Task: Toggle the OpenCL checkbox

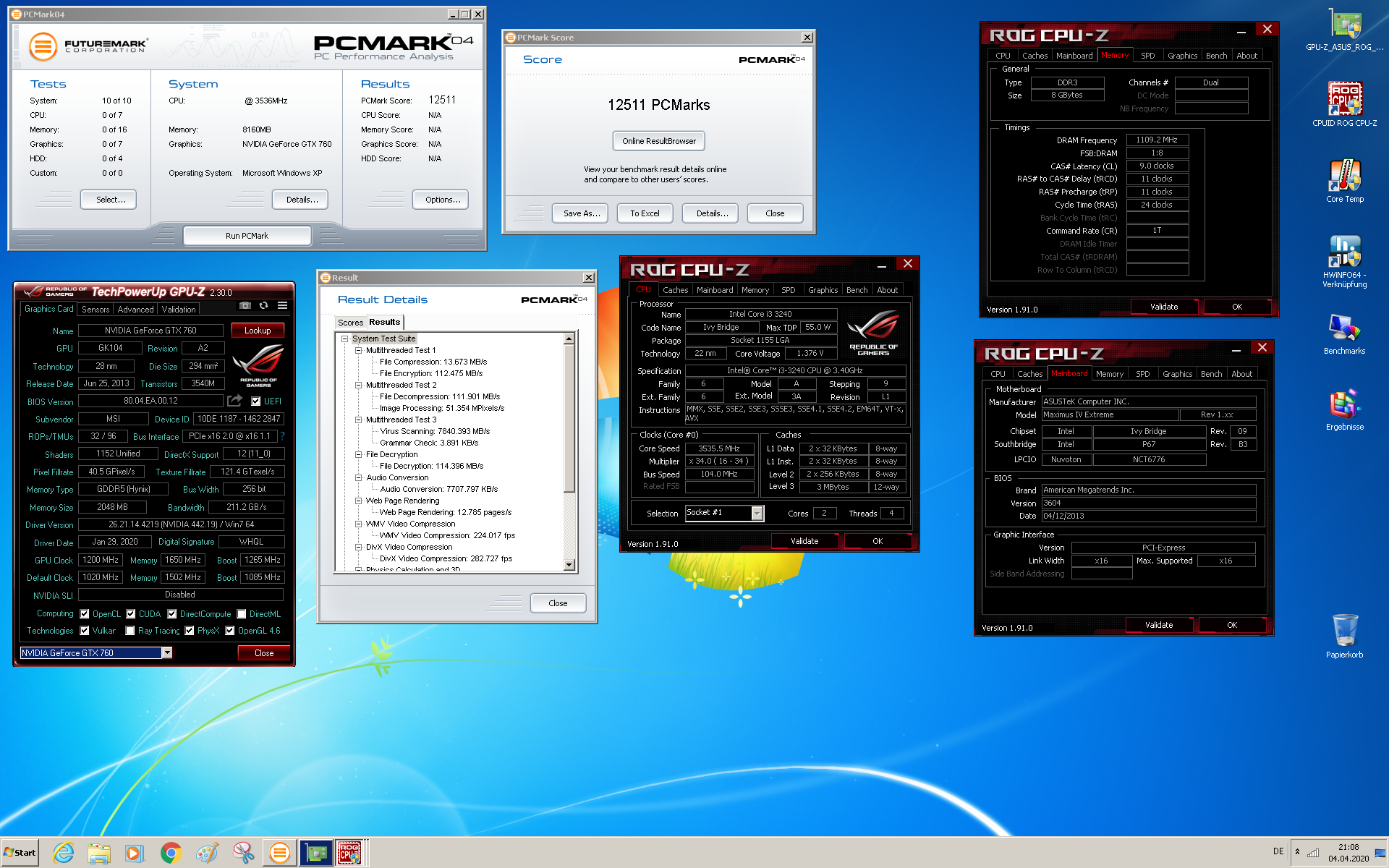Action: click(85, 614)
